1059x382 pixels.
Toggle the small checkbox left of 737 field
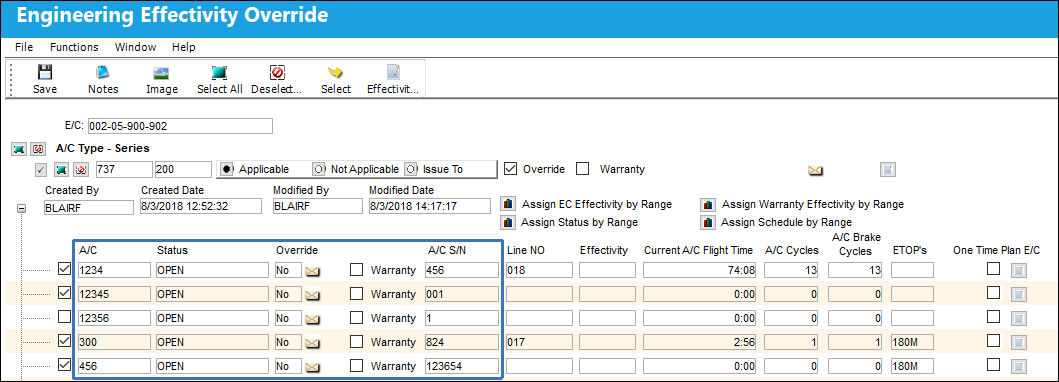point(41,169)
